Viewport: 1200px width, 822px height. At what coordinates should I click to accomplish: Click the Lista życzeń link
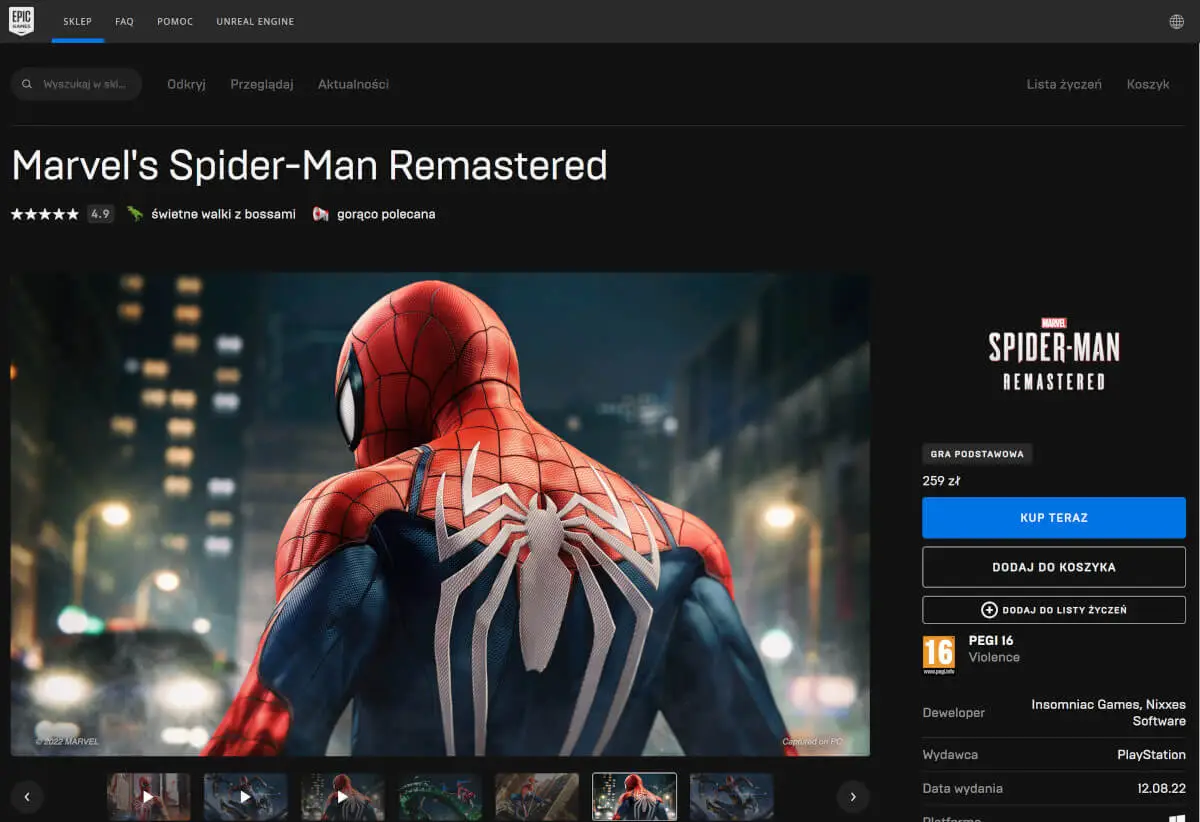pos(1064,84)
